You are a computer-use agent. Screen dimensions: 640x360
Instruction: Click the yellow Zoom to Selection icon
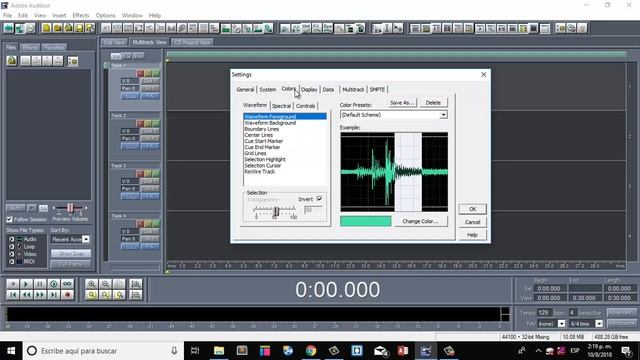pos(92,295)
